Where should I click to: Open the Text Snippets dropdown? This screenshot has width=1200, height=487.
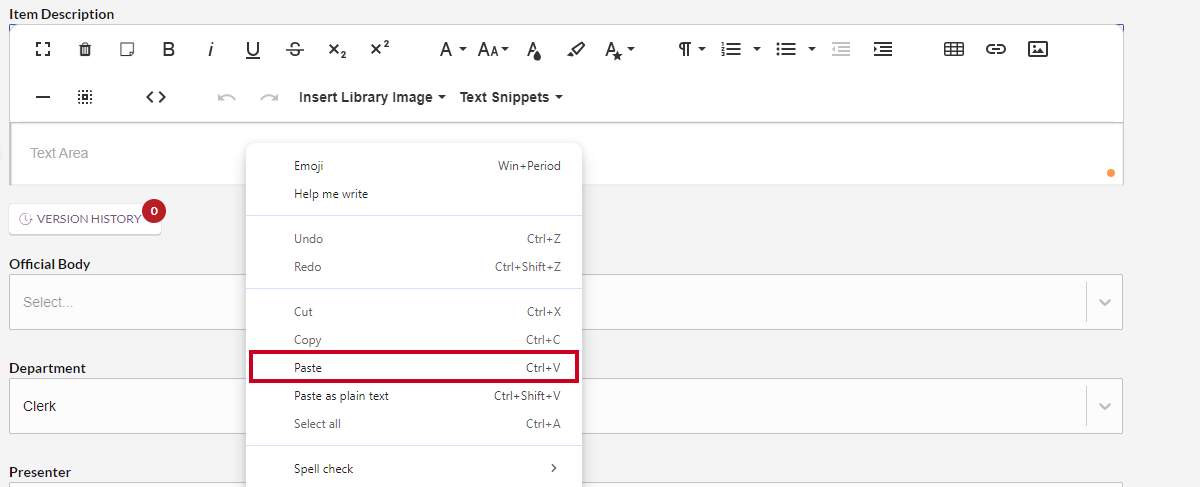pos(511,97)
